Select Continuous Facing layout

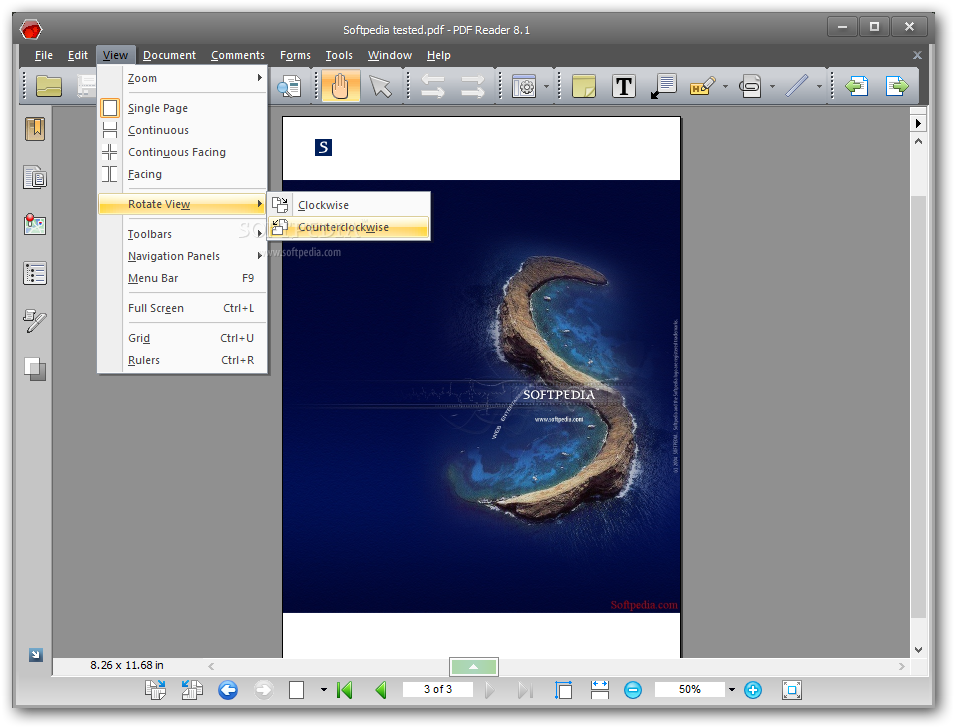[183, 152]
